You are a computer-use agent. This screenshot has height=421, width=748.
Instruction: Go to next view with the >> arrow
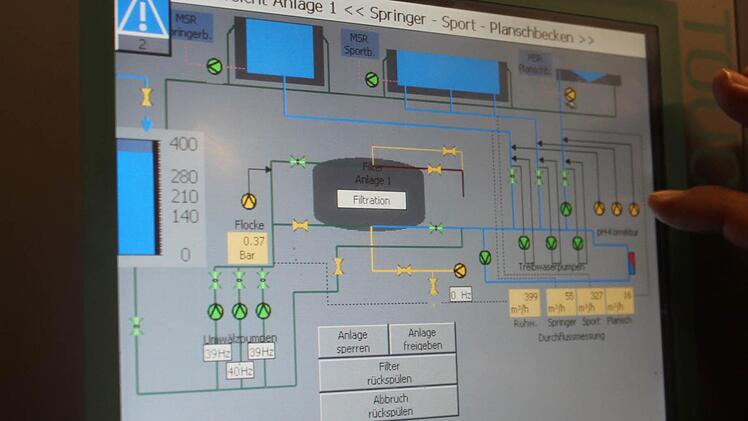[585, 38]
